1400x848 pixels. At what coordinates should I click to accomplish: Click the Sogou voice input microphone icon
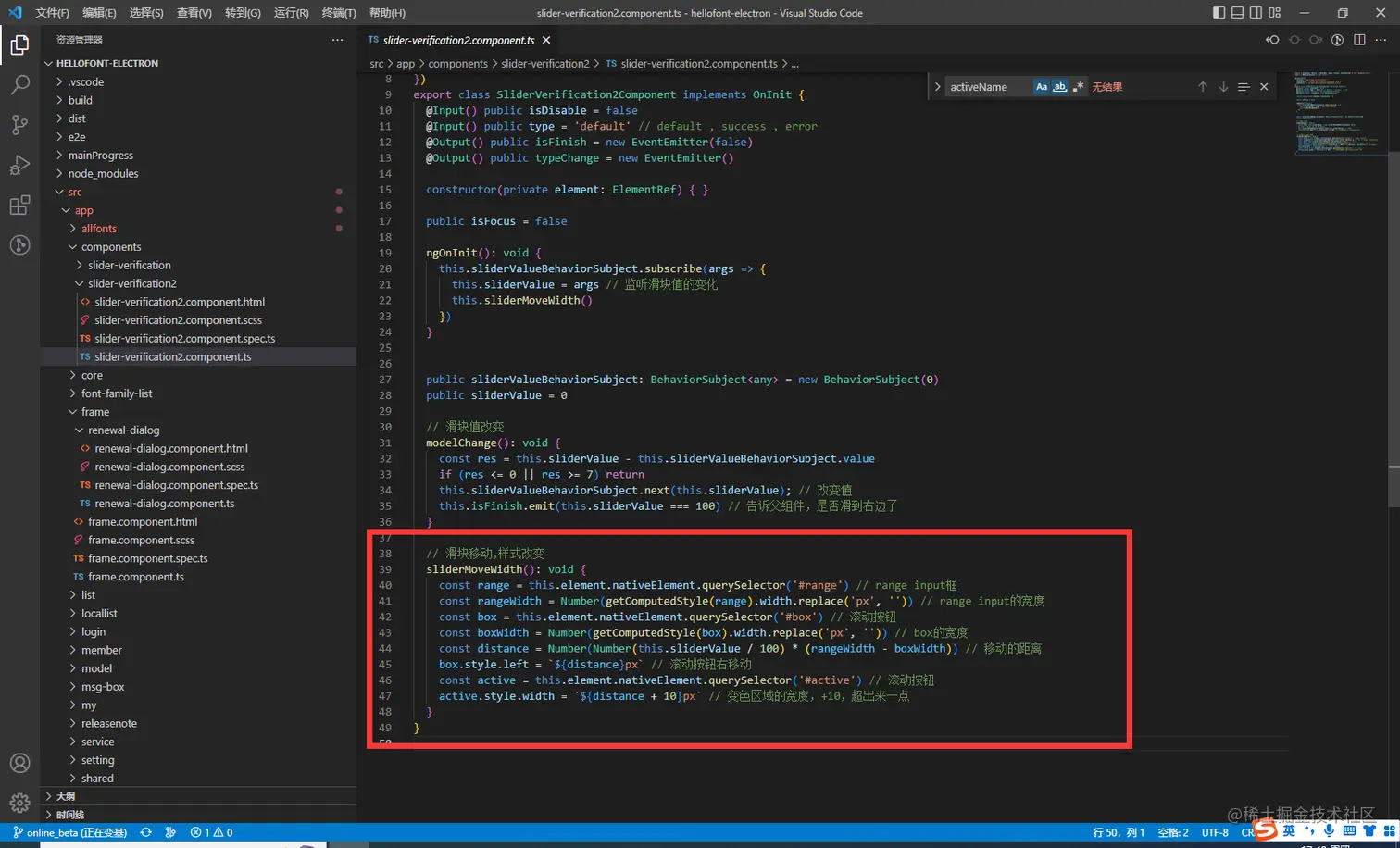(x=1329, y=830)
